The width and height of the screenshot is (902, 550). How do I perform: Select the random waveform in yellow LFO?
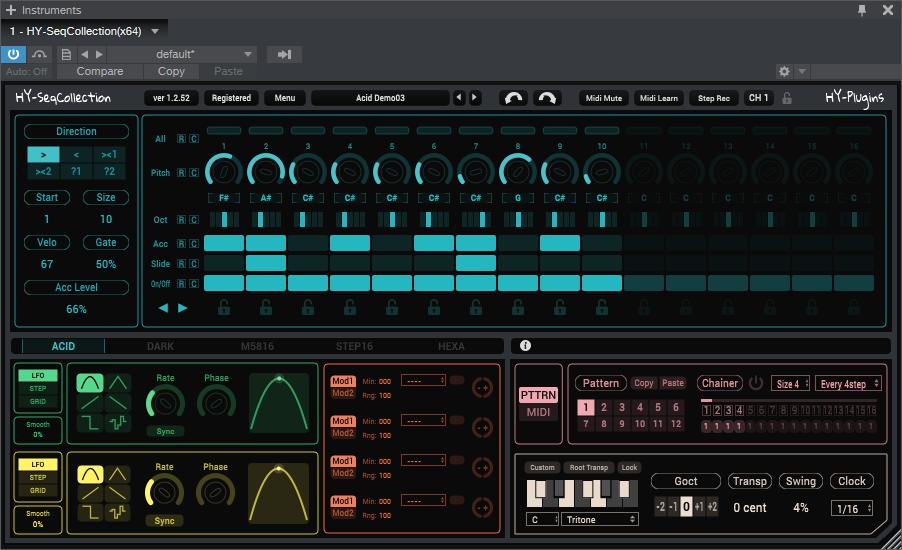point(118,511)
